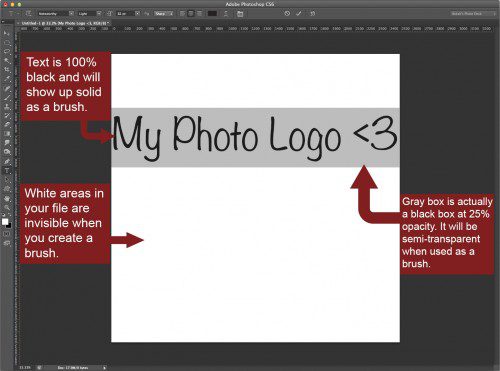The image size is (500, 371).
Task: Select the Crop tool
Action: pyautogui.click(x=6, y=70)
